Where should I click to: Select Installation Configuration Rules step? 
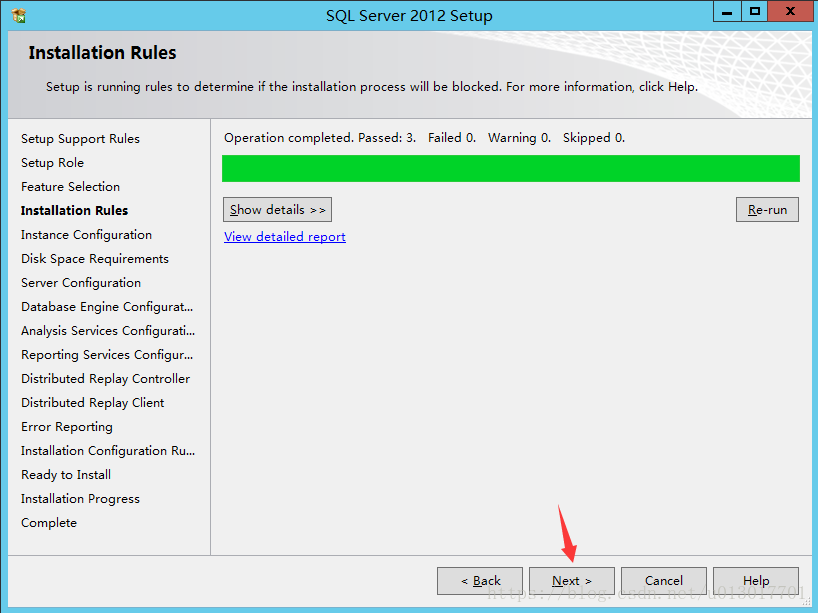click(x=108, y=451)
